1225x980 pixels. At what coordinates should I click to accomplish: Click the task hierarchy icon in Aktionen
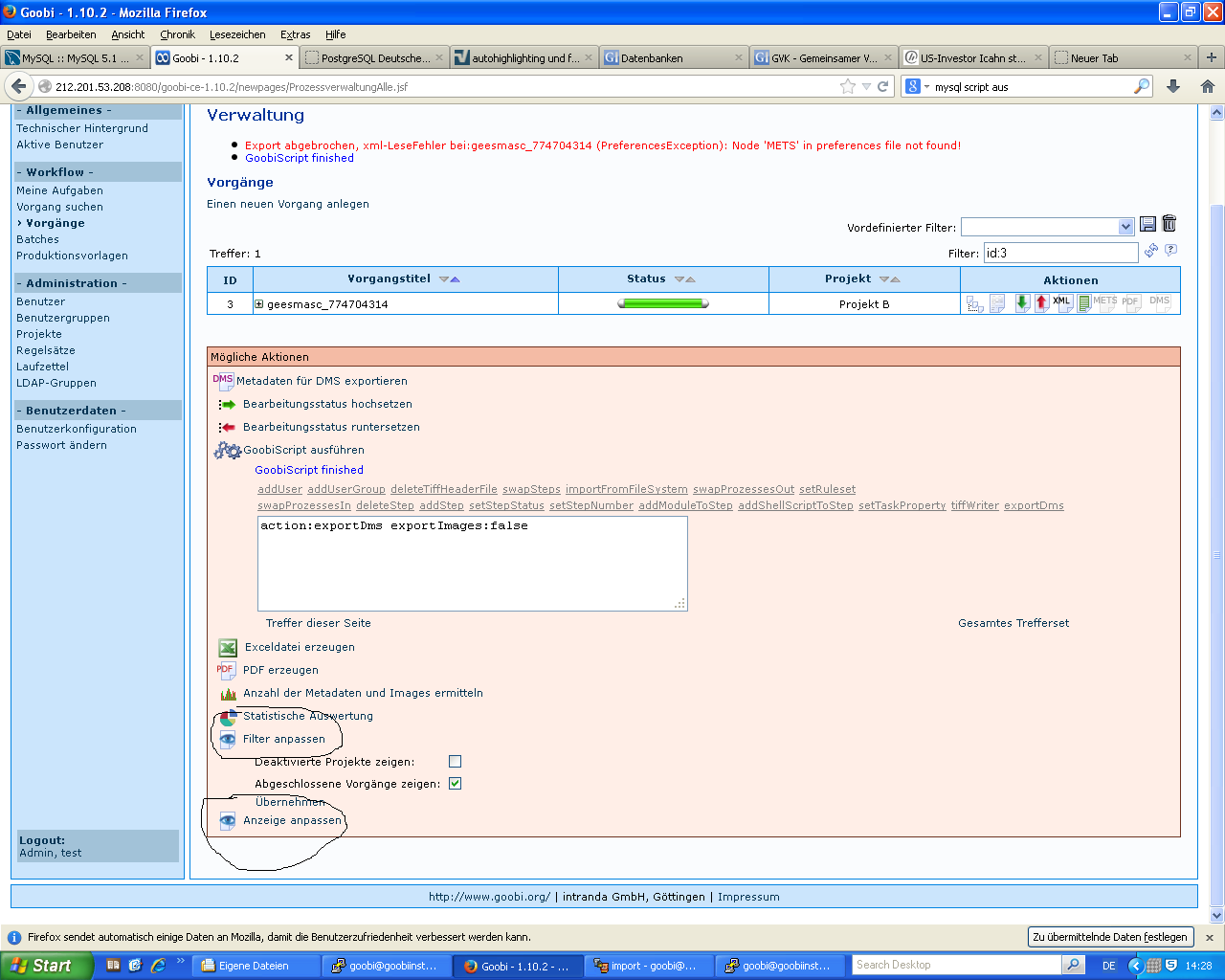pos(974,304)
